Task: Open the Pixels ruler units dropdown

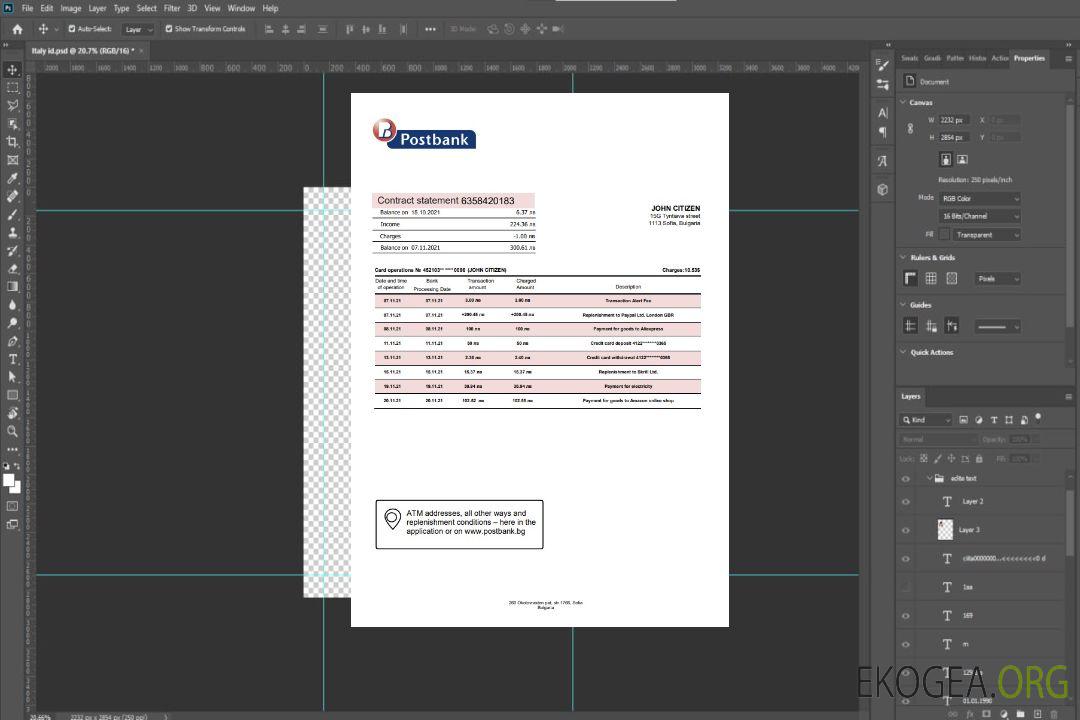Action: tap(998, 278)
